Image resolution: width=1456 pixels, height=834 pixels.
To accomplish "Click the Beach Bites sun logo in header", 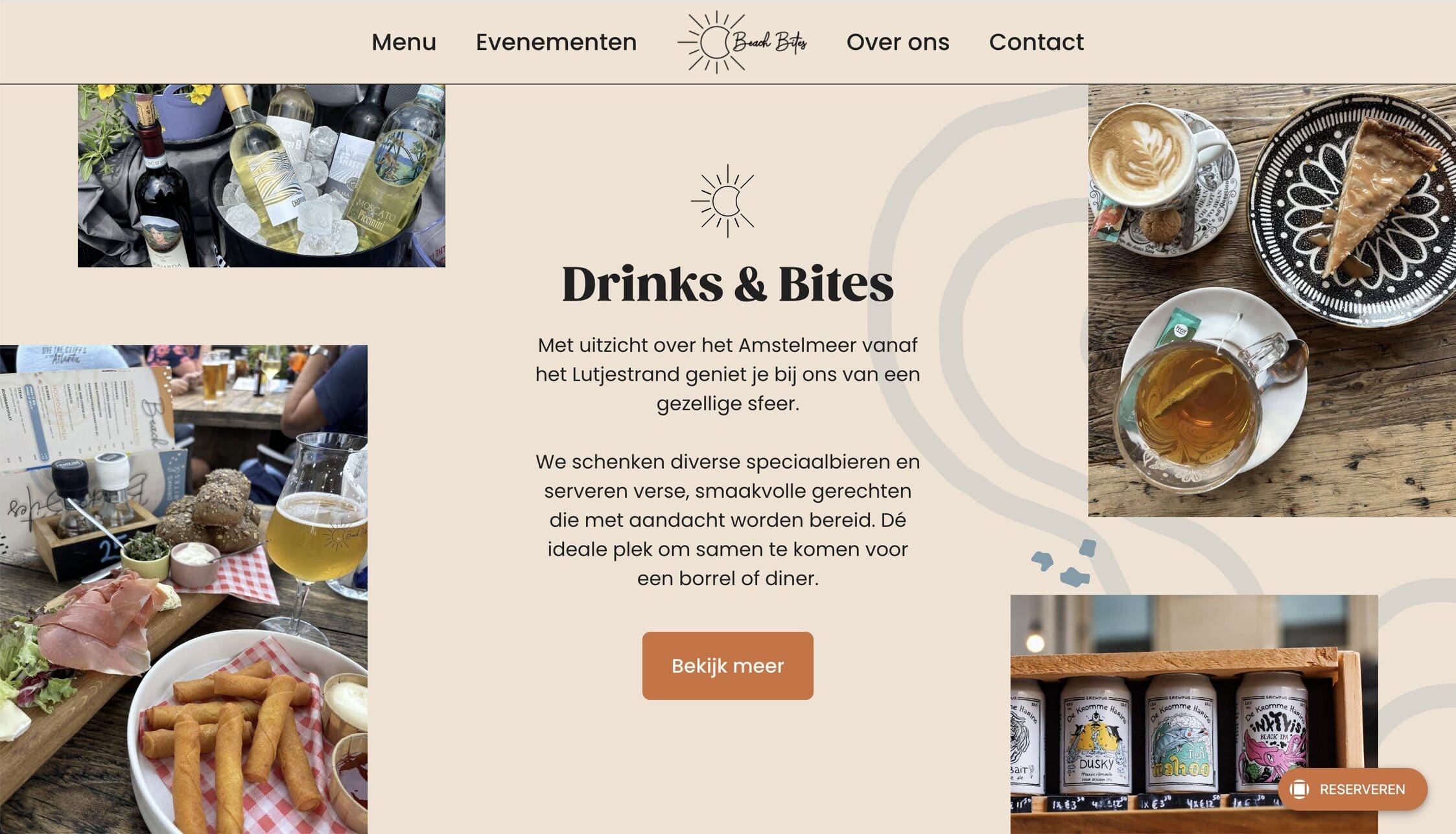I will click(742, 42).
